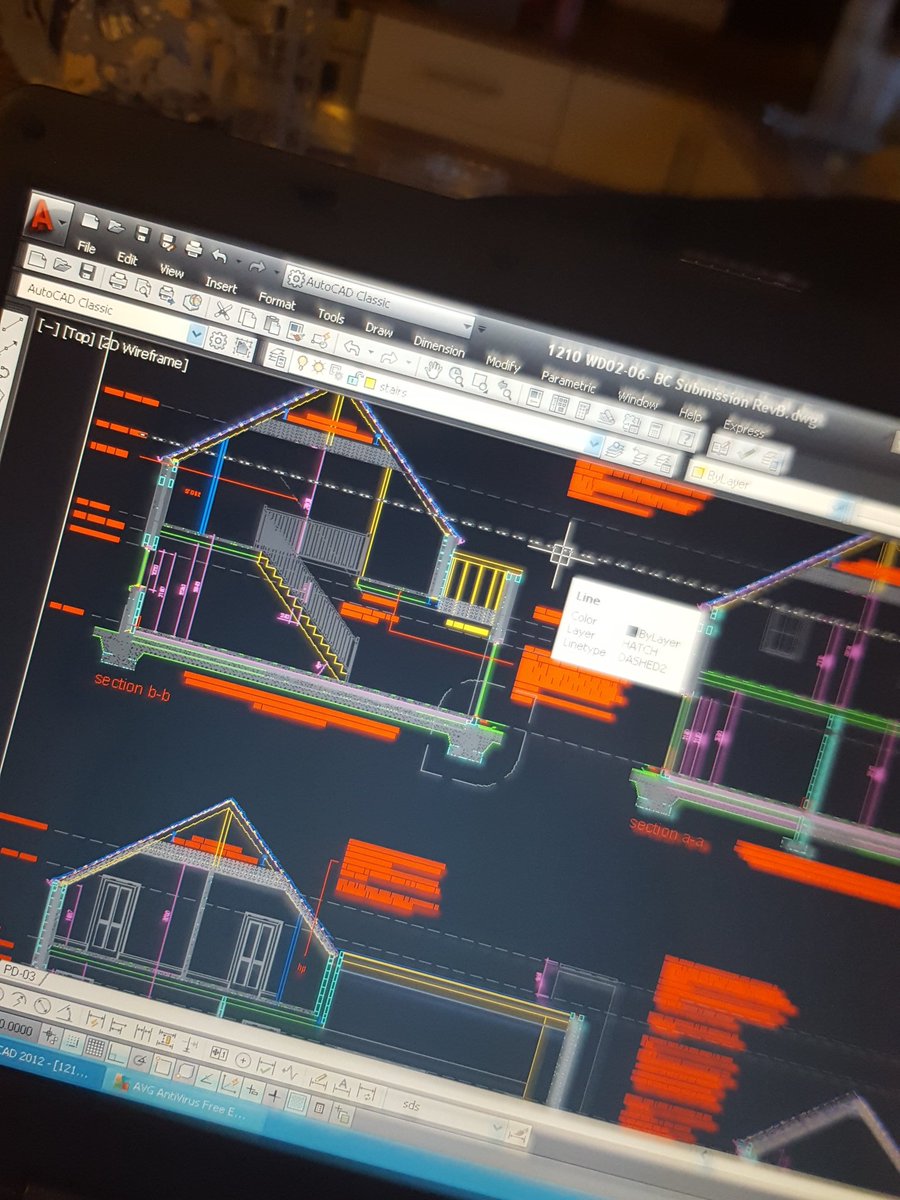Viewport: 900px width, 1200px height.
Task: Open the Insert menu
Action: (221, 285)
